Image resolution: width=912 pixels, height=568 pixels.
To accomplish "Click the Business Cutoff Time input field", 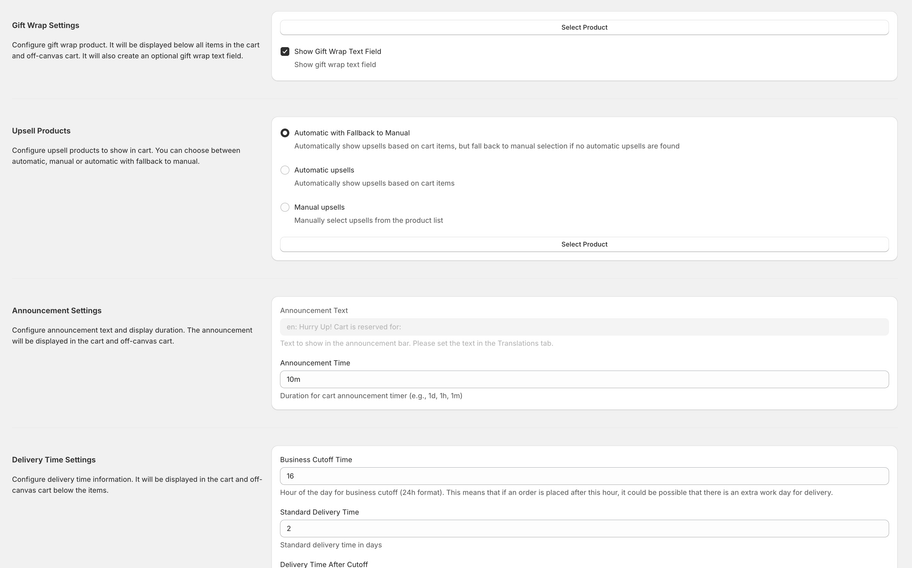I will pyautogui.click(x=584, y=476).
